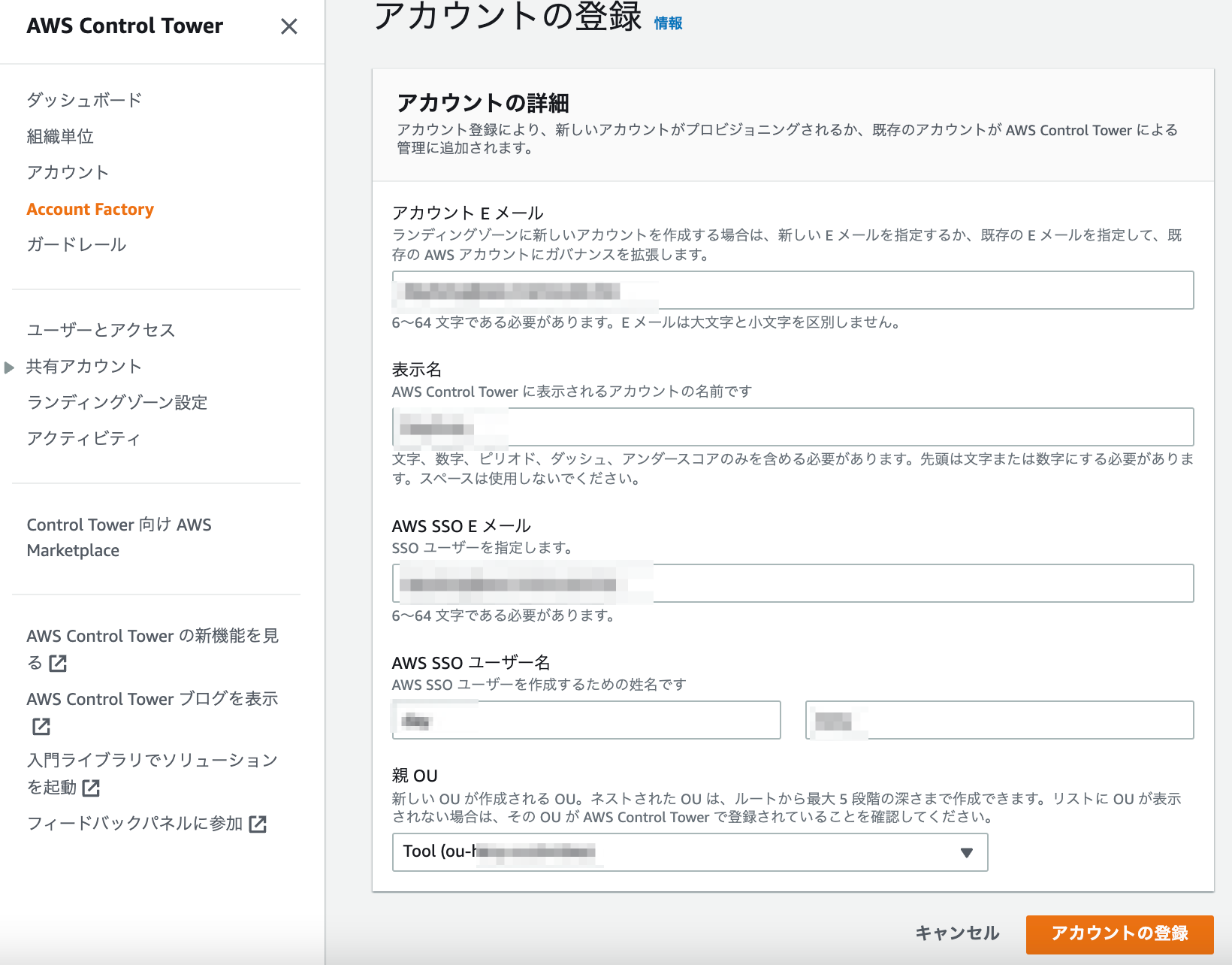Focus the AWS SSO E メール input field
1232x965 pixels.
click(x=793, y=583)
